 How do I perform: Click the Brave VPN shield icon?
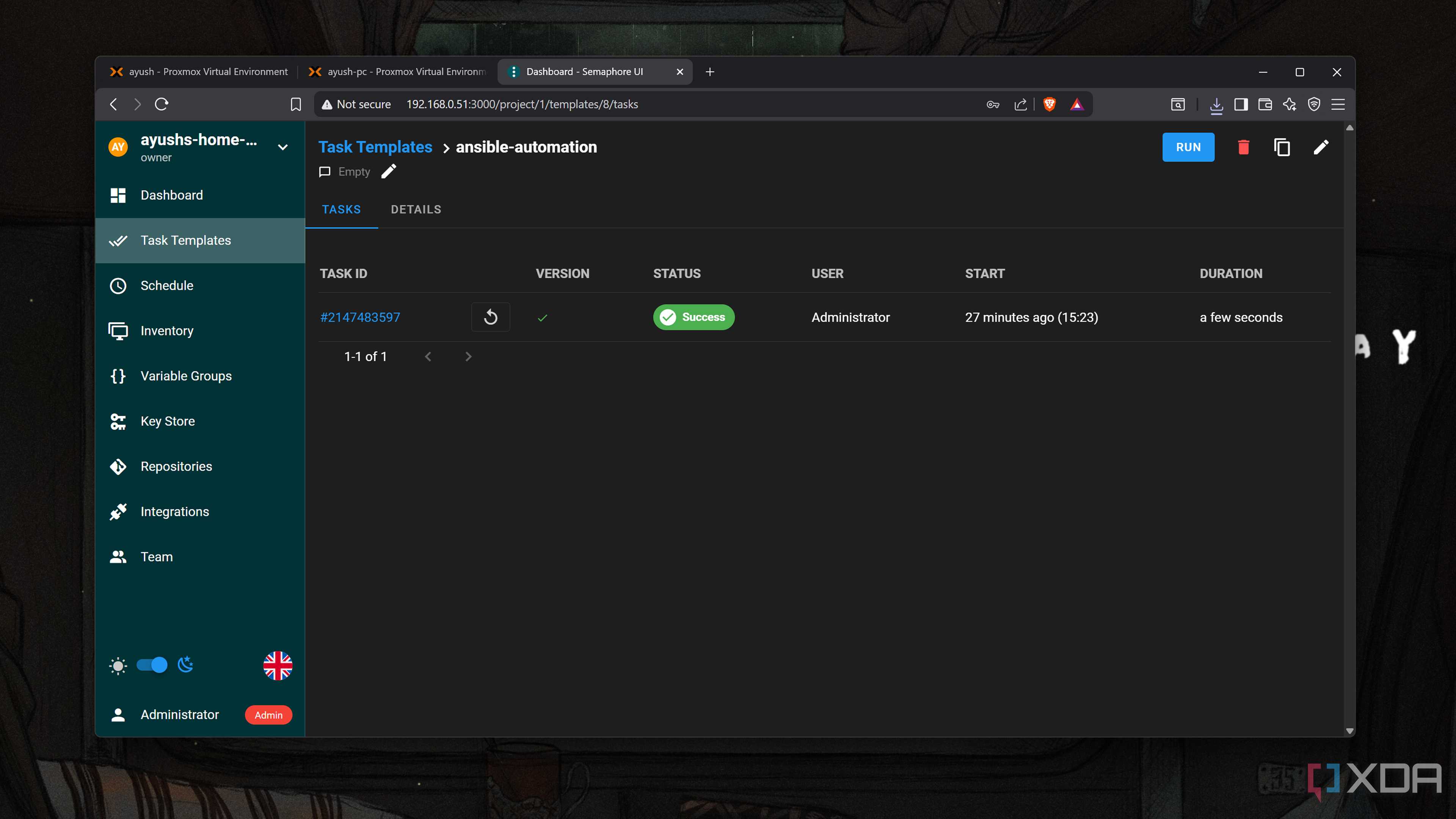(x=1314, y=104)
